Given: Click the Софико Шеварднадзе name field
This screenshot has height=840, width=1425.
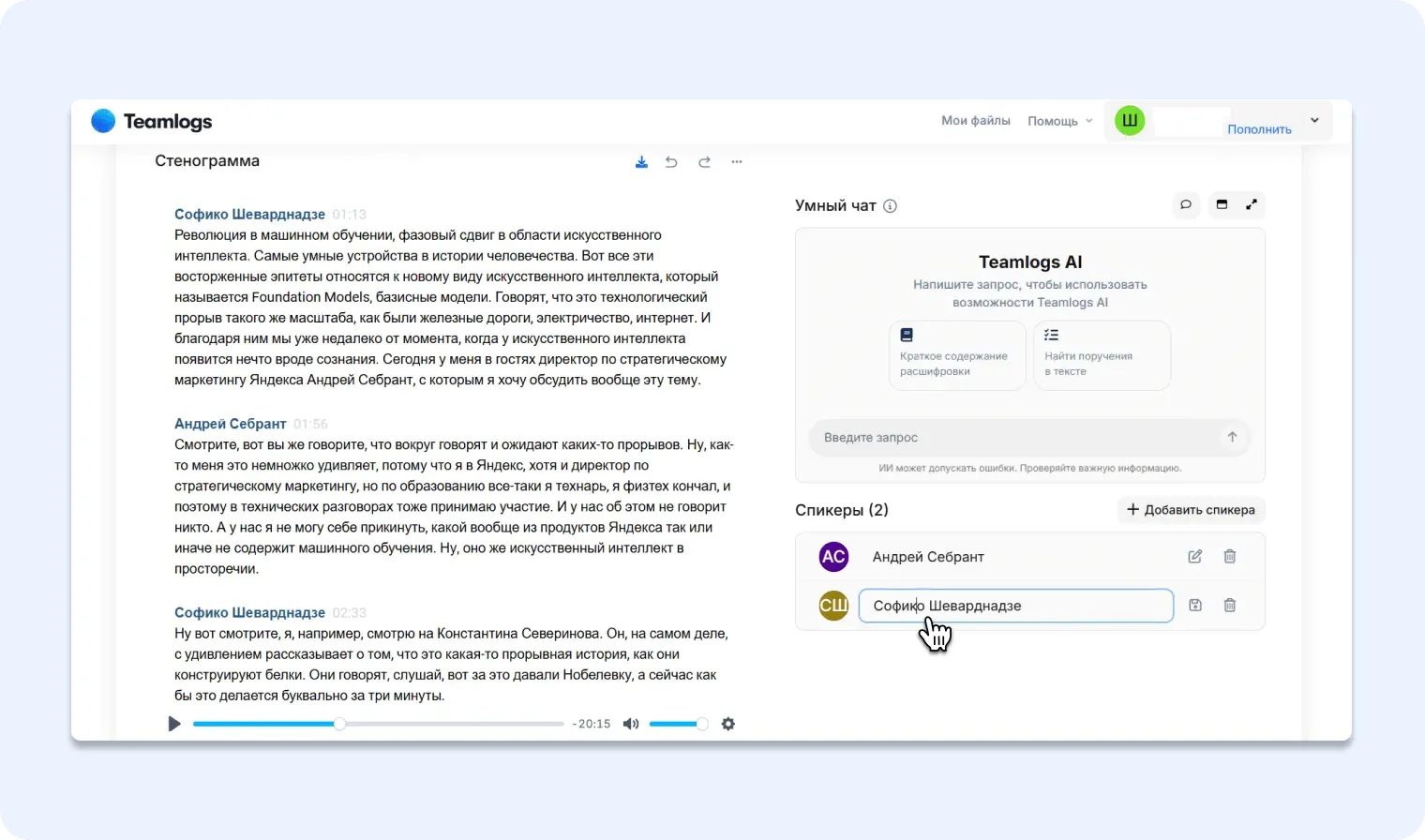Looking at the screenshot, I should (1016, 606).
